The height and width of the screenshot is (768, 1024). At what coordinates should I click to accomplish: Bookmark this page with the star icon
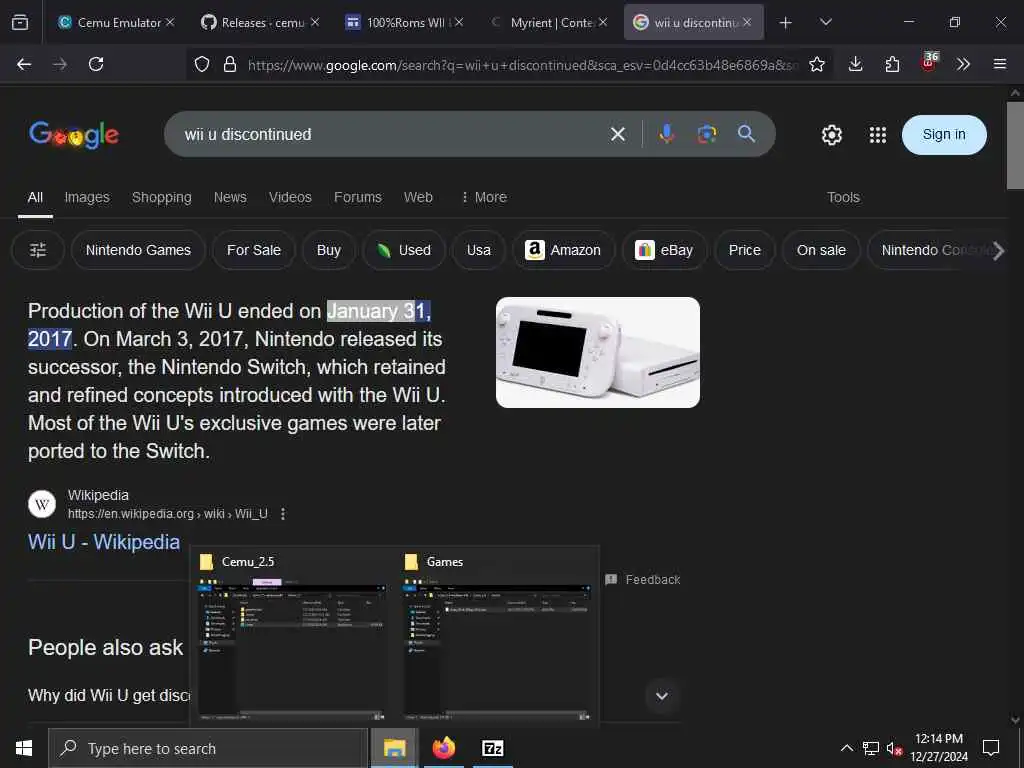tap(816, 64)
